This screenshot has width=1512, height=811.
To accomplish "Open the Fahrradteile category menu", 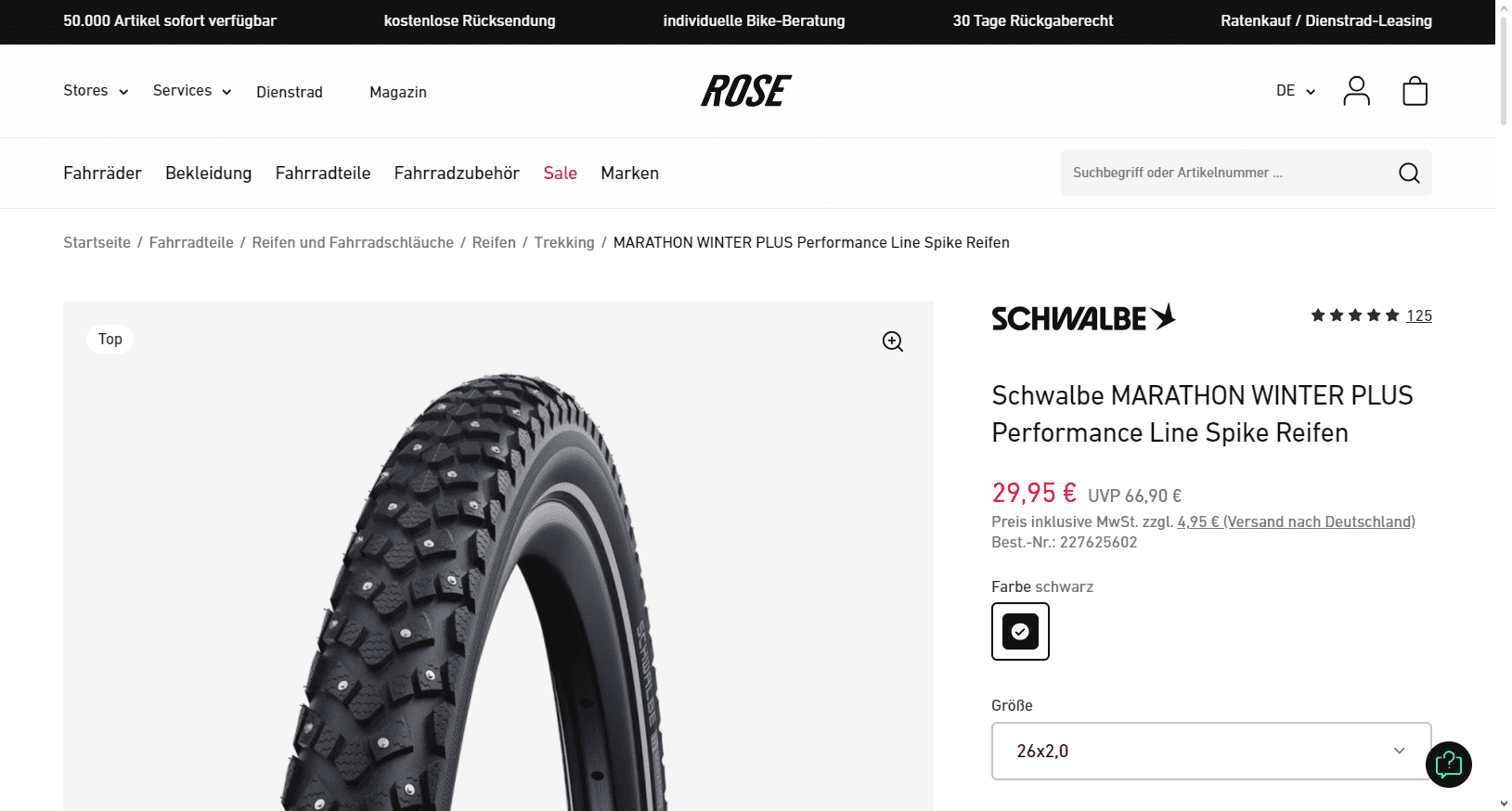I will pyautogui.click(x=323, y=174).
